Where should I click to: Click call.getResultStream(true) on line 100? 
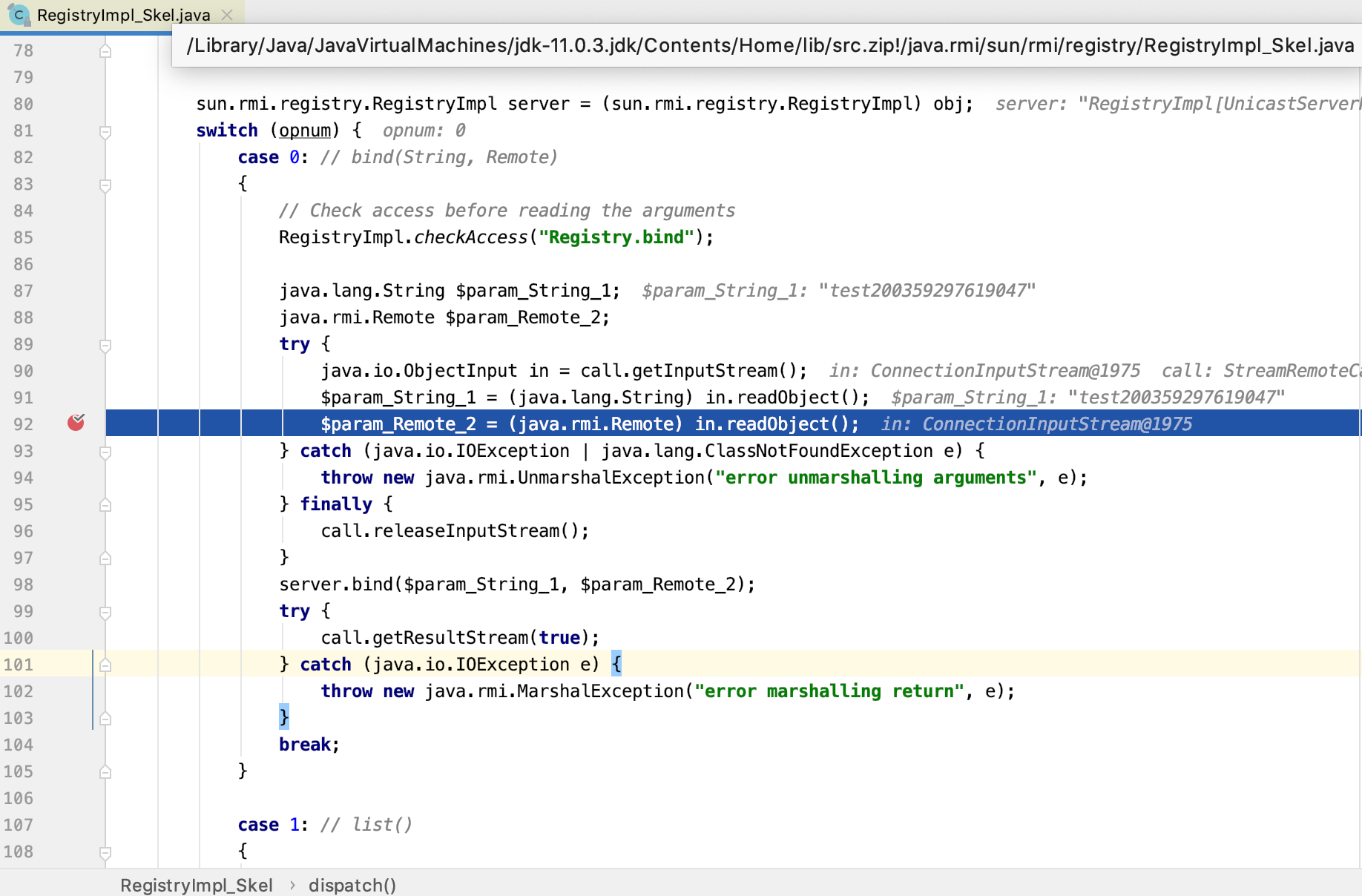pos(460,638)
